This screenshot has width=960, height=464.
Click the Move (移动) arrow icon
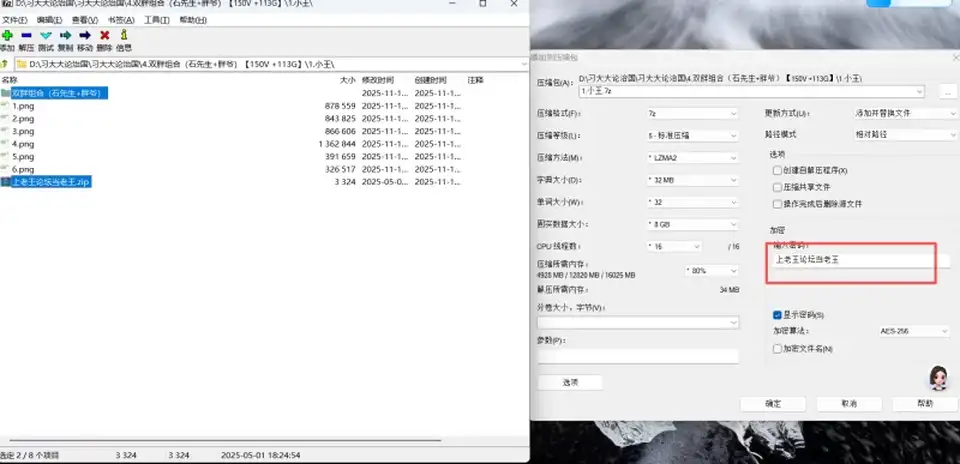click(85, 36)
